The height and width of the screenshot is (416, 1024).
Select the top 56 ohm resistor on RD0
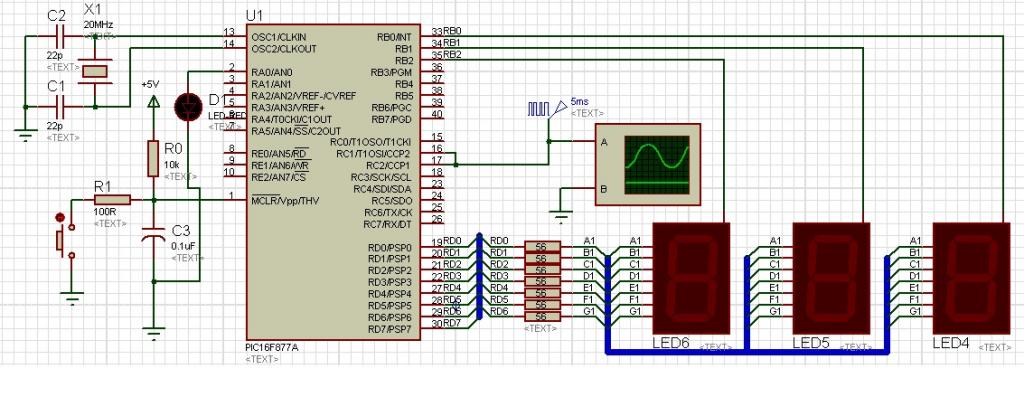(x=542, y=246)
